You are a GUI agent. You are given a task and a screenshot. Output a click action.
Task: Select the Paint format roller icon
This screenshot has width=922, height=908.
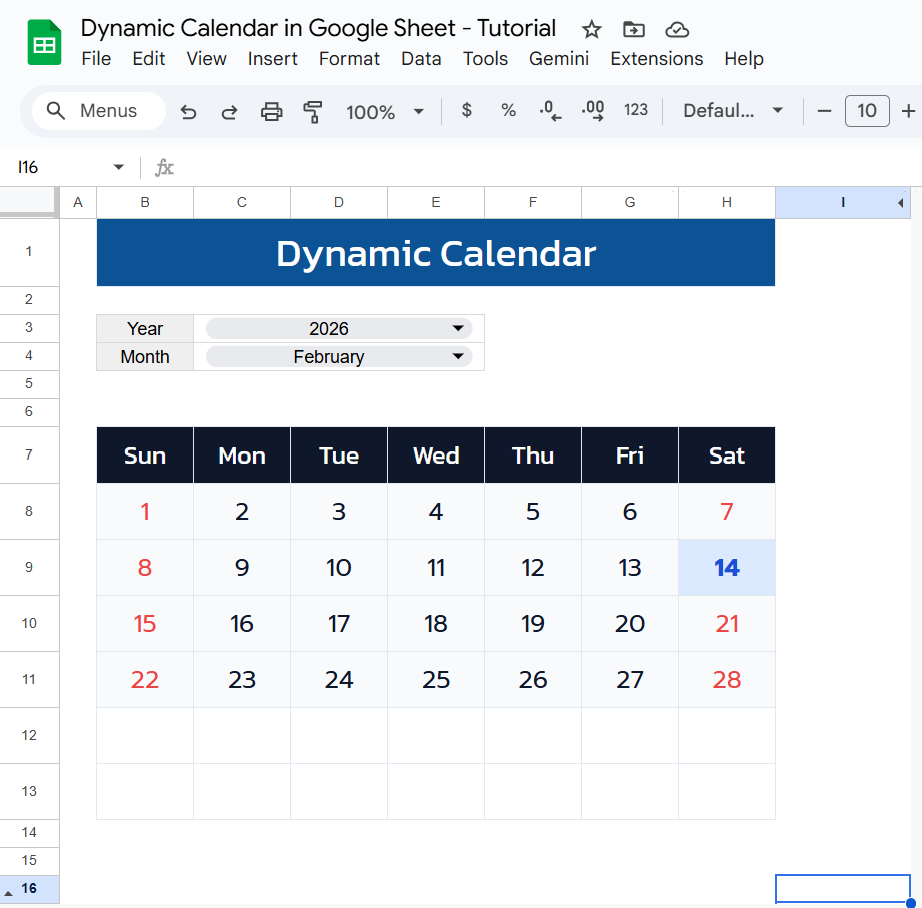coord(313,112)
